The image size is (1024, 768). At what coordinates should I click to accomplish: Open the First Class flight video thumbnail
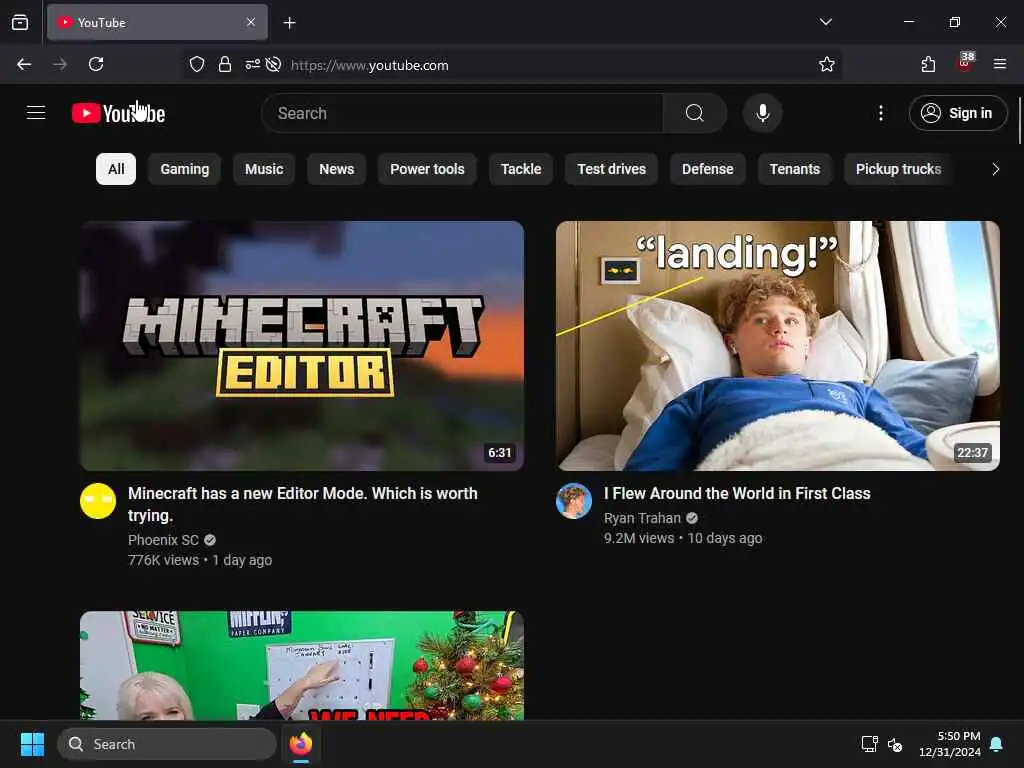coord(777,345)
